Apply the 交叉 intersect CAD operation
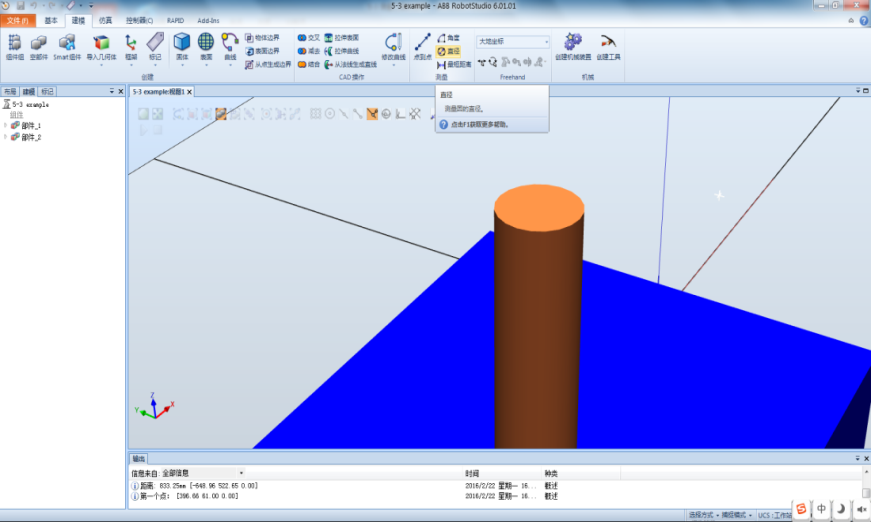Image resolution: width=871 pixels, height=522 pixels. (309, 38)
